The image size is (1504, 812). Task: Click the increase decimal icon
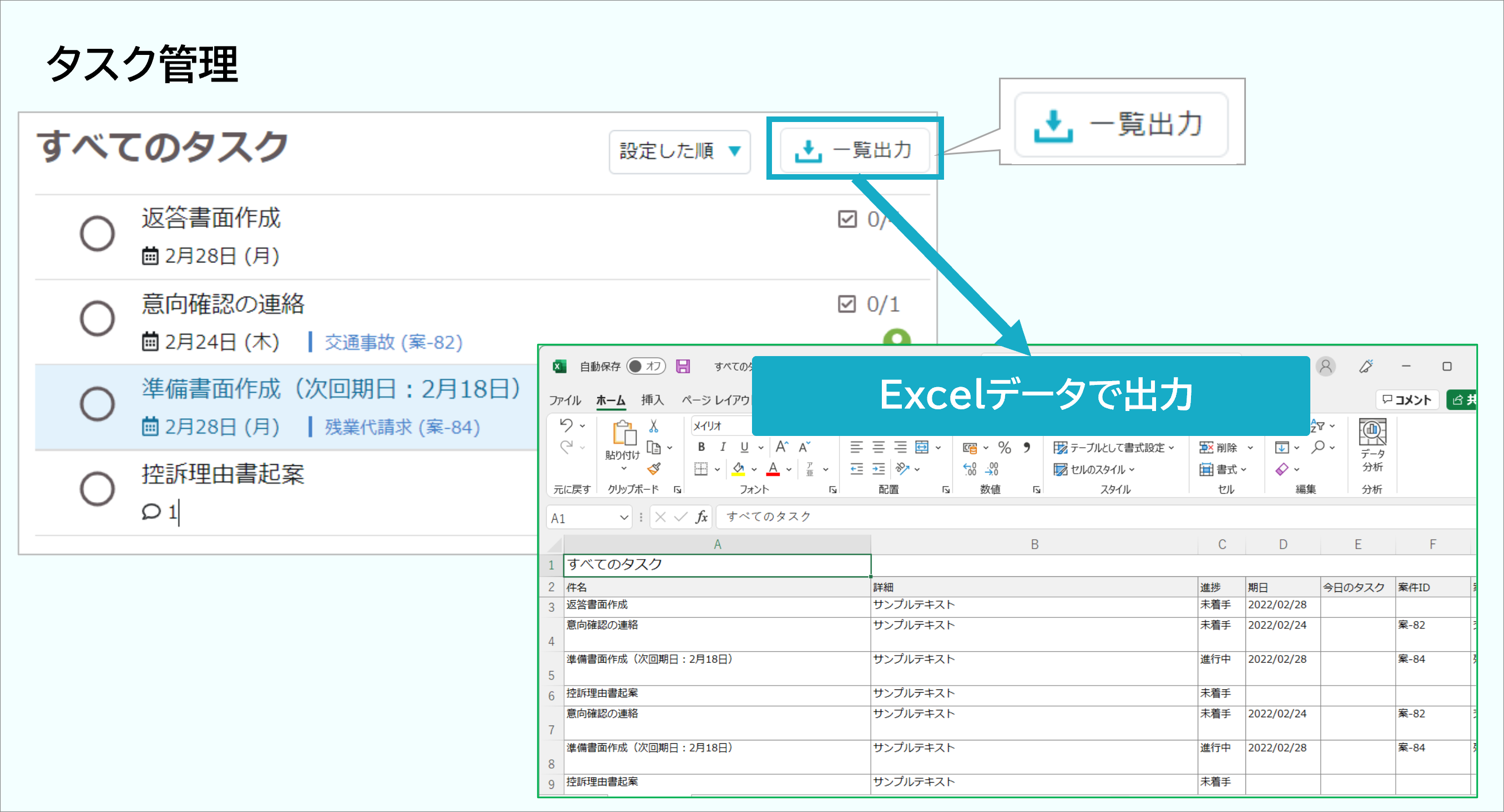pyautogui.click(x=970, y=469)
